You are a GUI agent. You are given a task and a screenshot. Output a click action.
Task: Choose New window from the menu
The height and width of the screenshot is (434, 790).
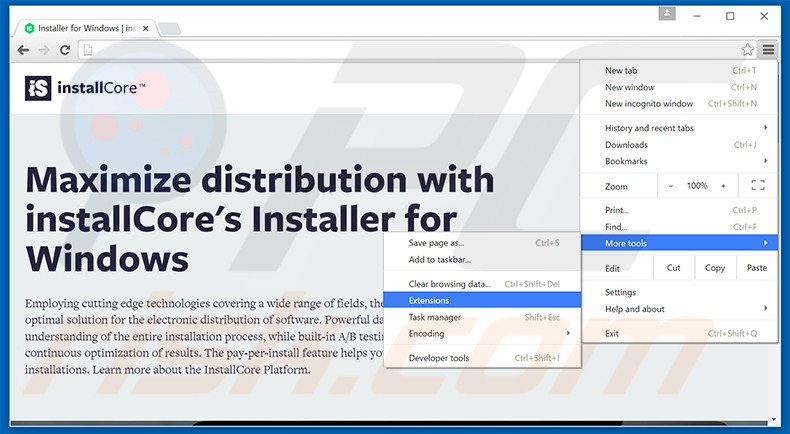(x=680, y=87)
